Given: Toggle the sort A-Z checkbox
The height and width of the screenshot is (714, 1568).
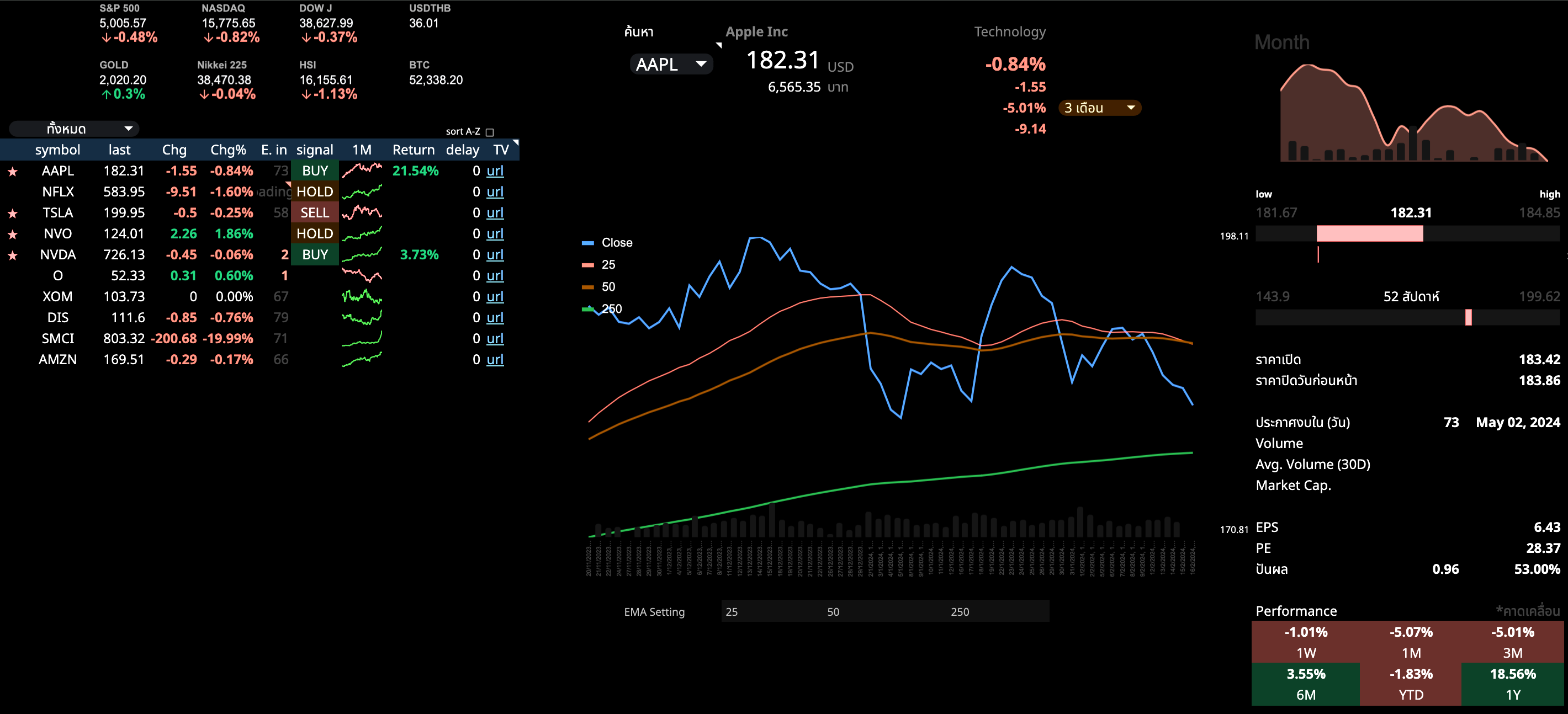Looking at the screenshot, I should click(x=489, y=132).
